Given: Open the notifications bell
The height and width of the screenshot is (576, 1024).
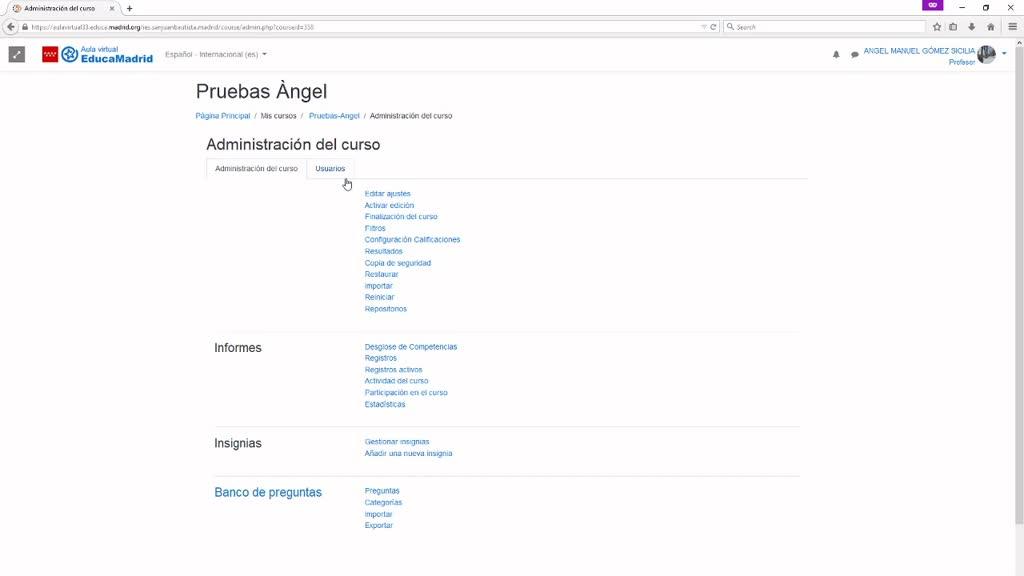Looking at the screenshot, I should point(836,55).
